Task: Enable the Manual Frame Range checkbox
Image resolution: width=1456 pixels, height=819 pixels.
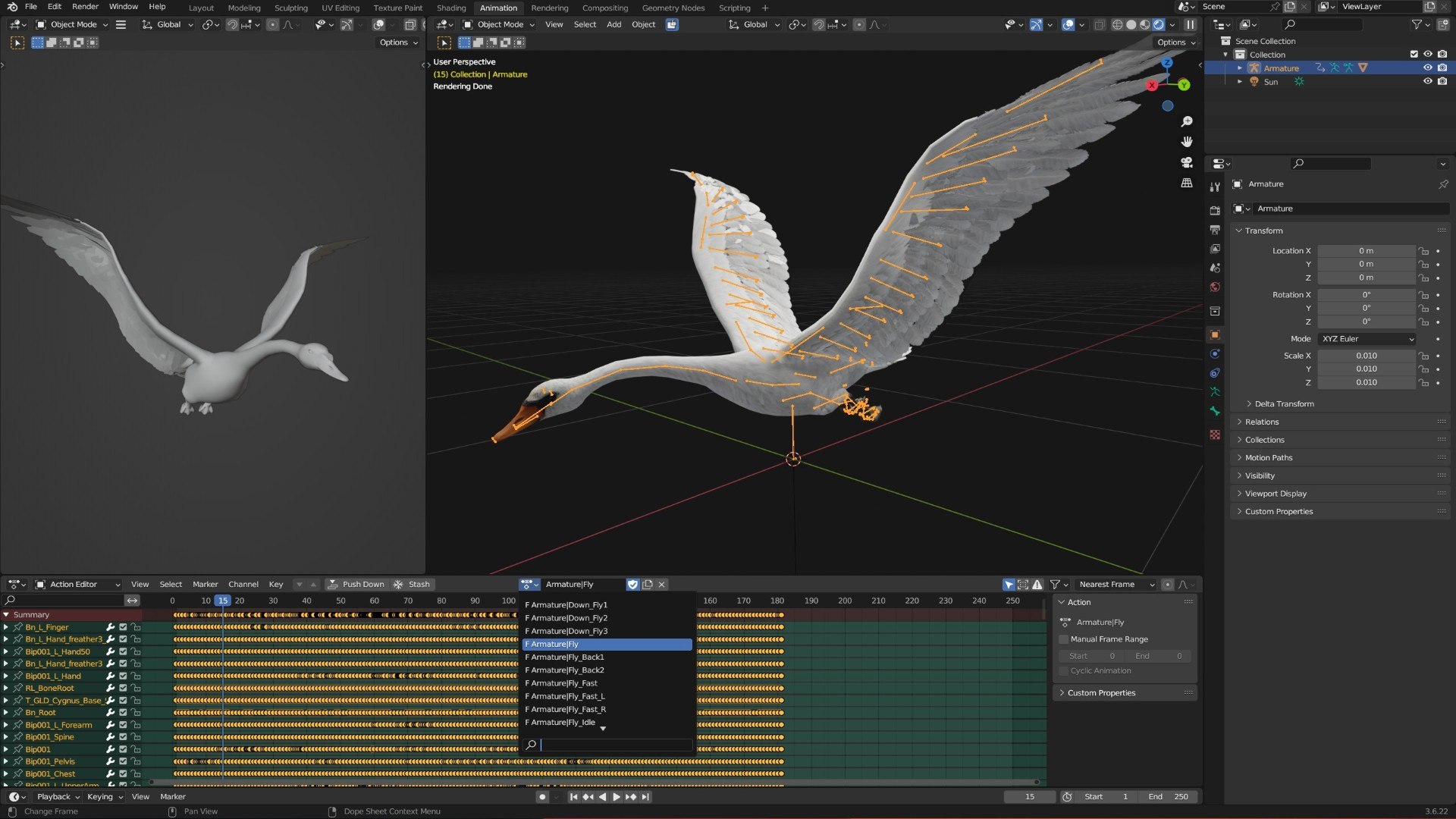Action: click(1063, 639)
